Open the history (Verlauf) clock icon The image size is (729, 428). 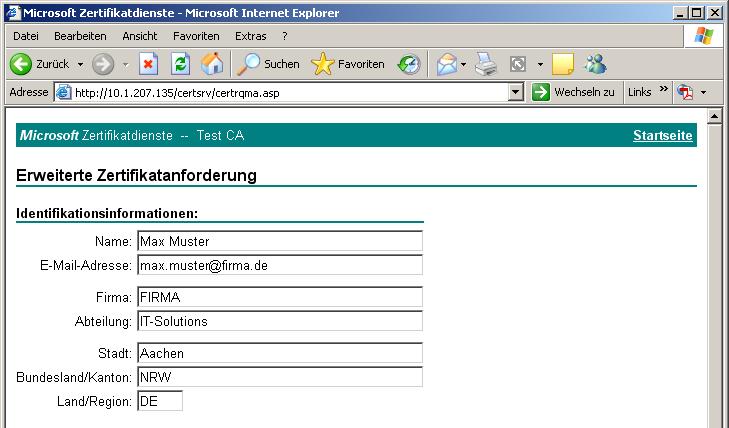click(x=409, y=64)
